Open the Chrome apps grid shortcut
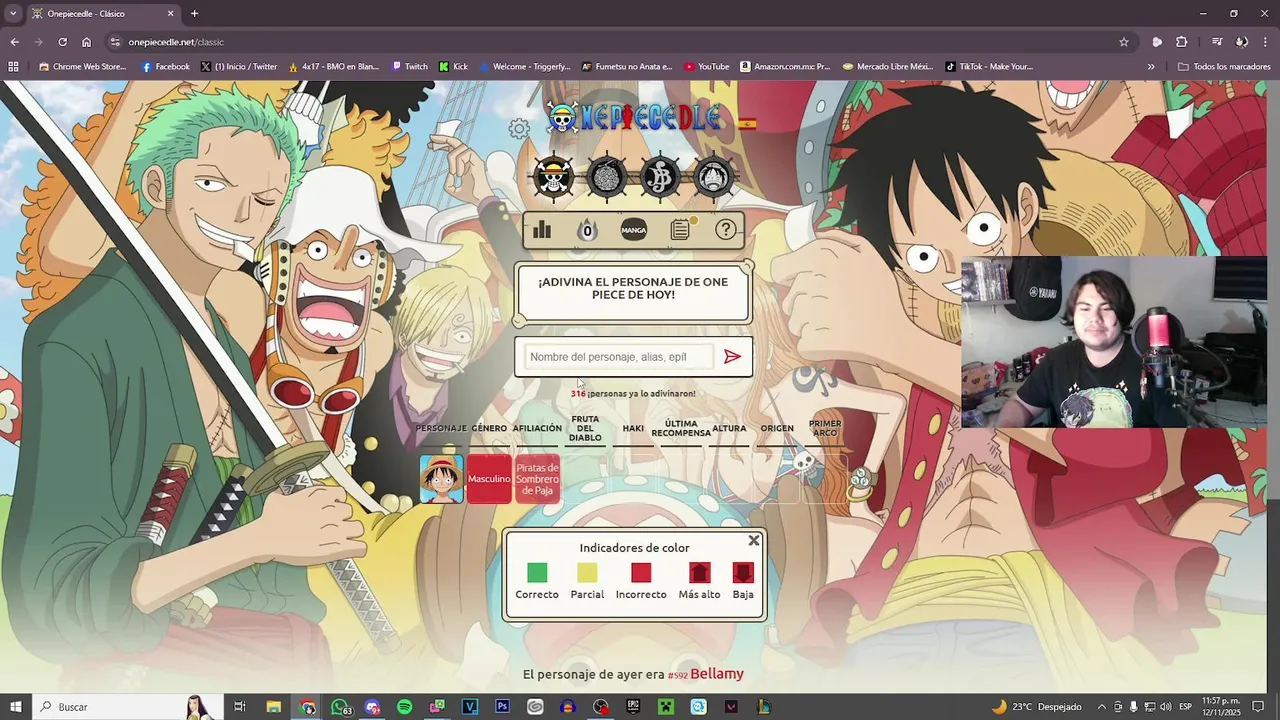Image resolution: width=1280 pixels, height=720 pixels. pos(13,67)
